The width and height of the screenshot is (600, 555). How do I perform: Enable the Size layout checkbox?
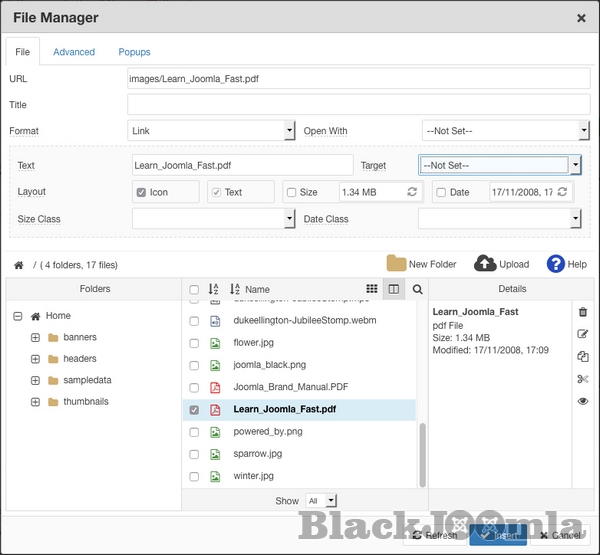(291, 193)
